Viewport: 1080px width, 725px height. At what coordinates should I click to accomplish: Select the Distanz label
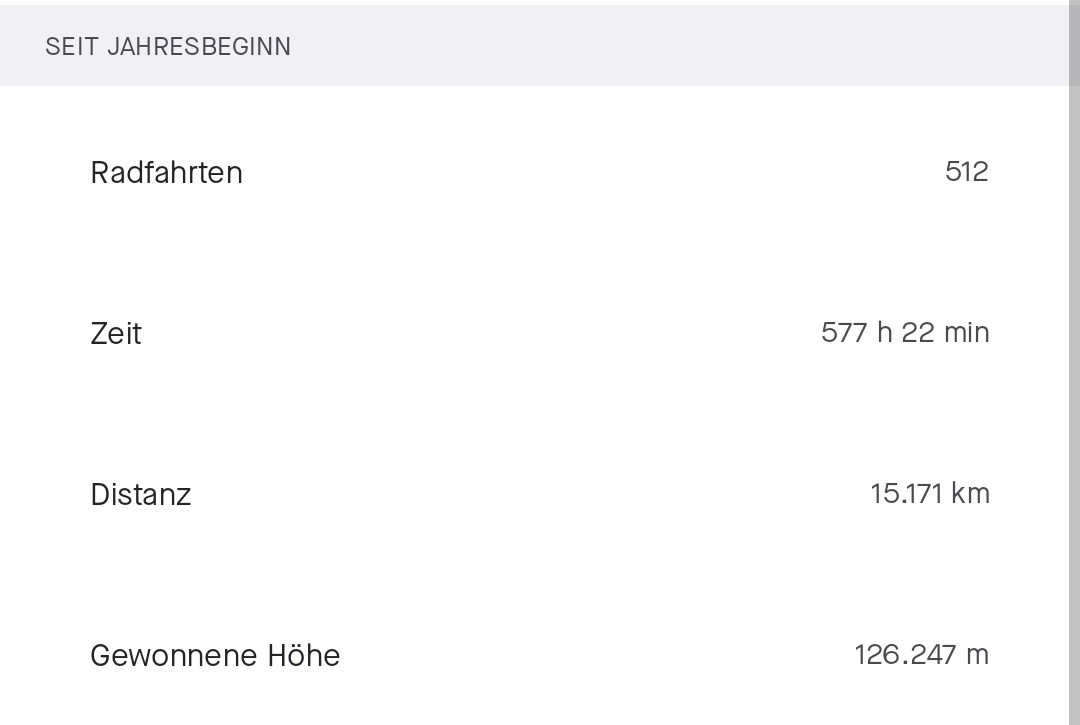point(141,494)
